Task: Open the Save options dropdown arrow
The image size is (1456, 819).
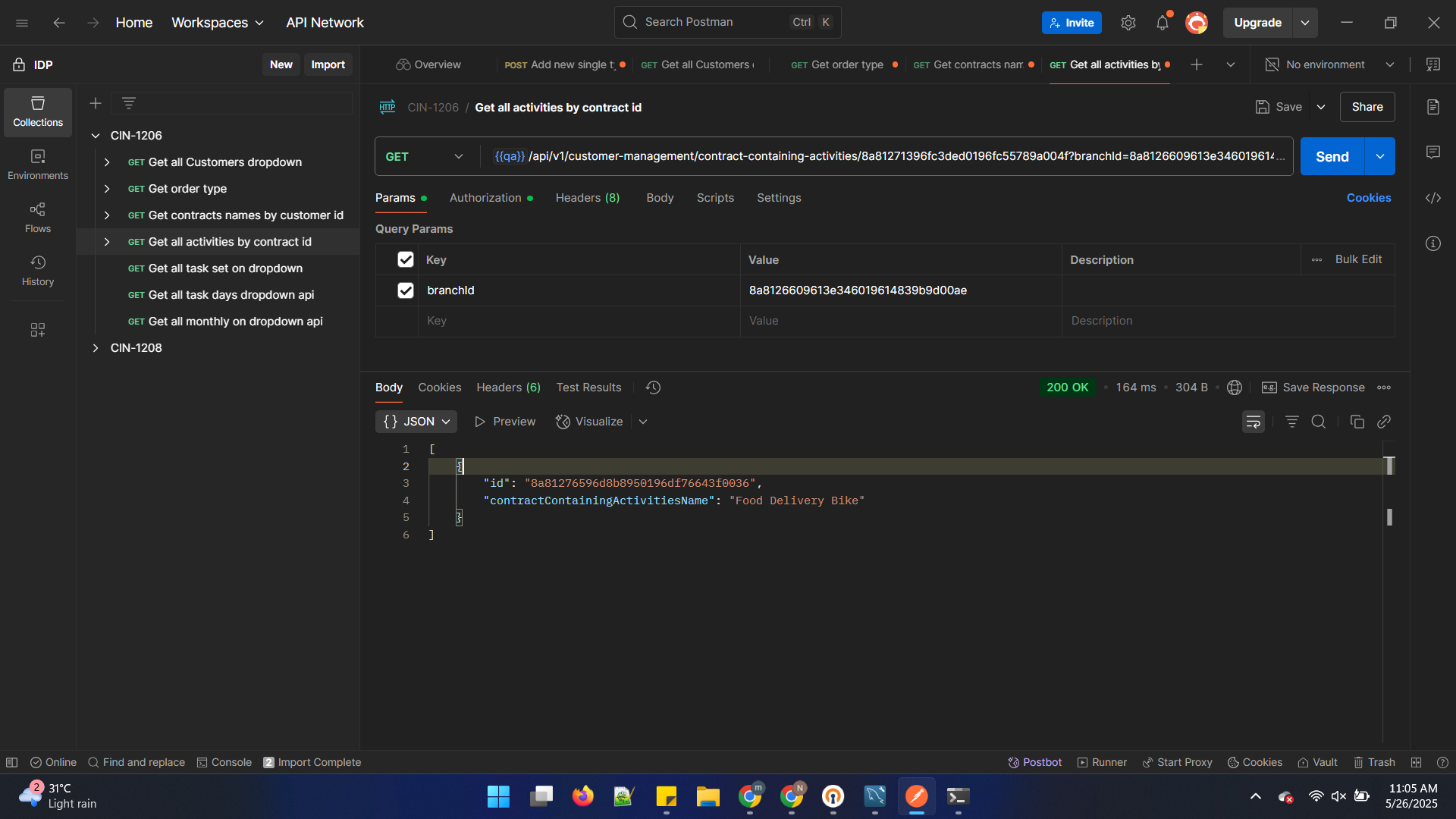Action: point(1321,107)
